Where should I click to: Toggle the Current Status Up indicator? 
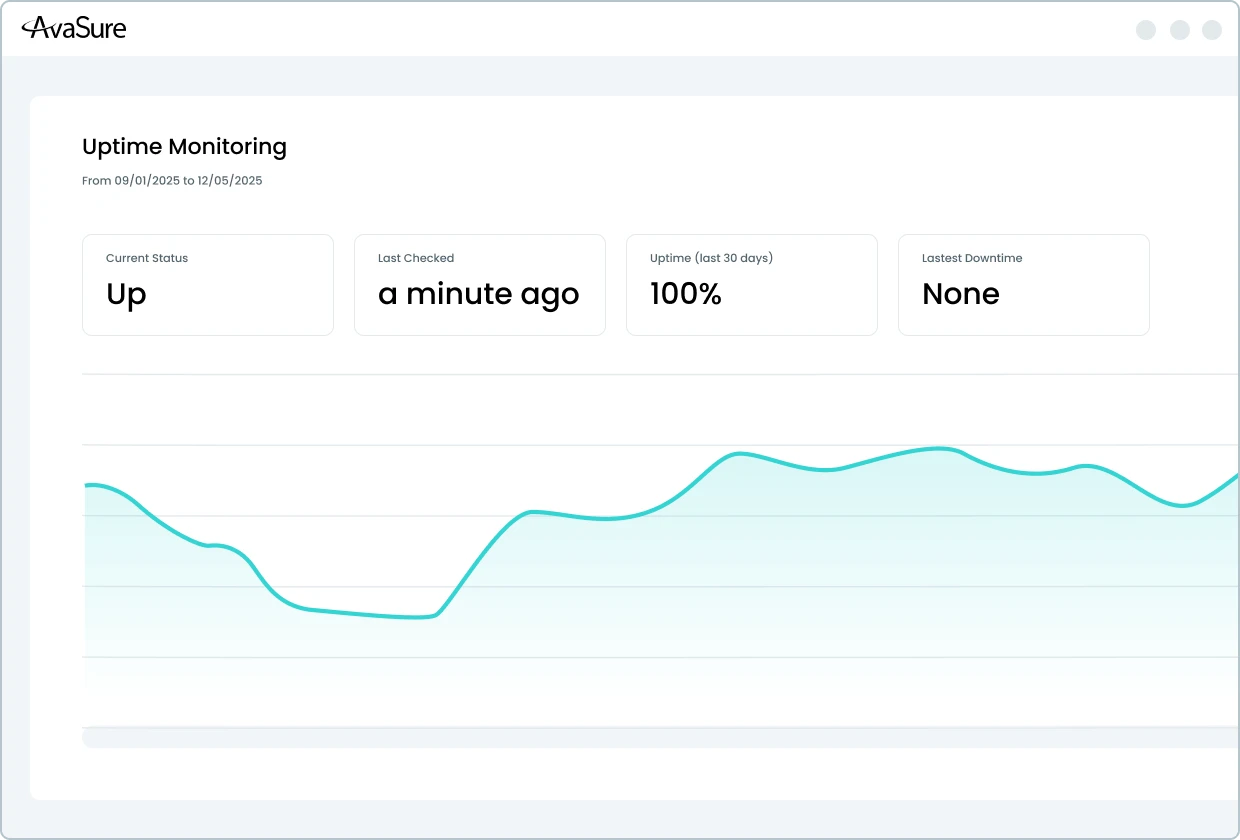coord(126,294)
